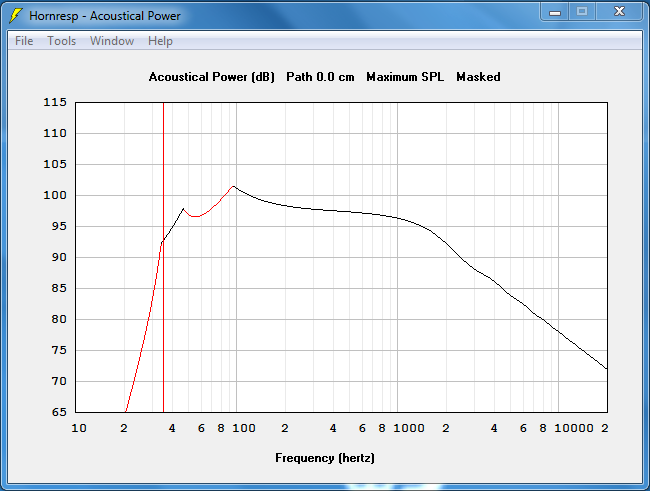Click the Hornresp lightning bolt title icon
650x491 pixels.
(x=16, y=16)
